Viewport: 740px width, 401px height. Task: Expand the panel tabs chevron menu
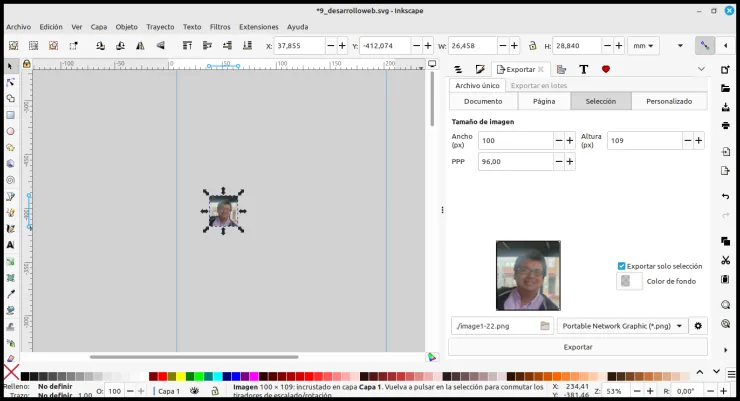point(701,69)
